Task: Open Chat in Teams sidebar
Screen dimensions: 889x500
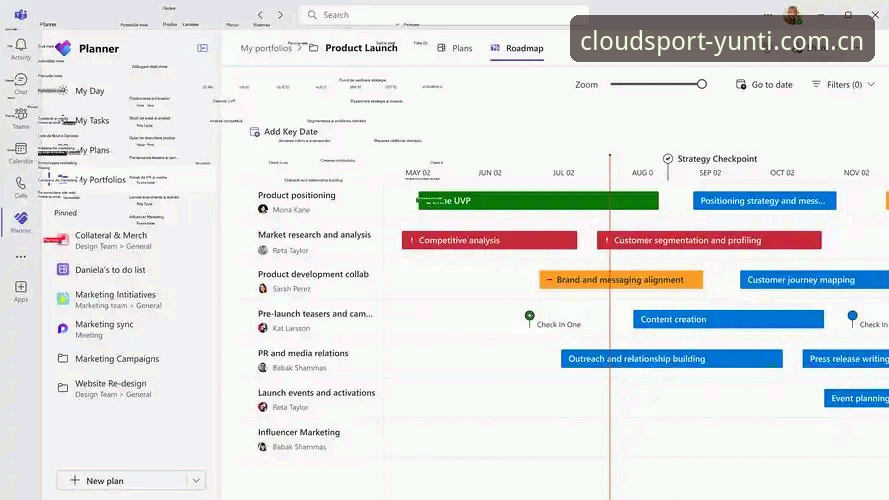Action: (x=21, y=79)
